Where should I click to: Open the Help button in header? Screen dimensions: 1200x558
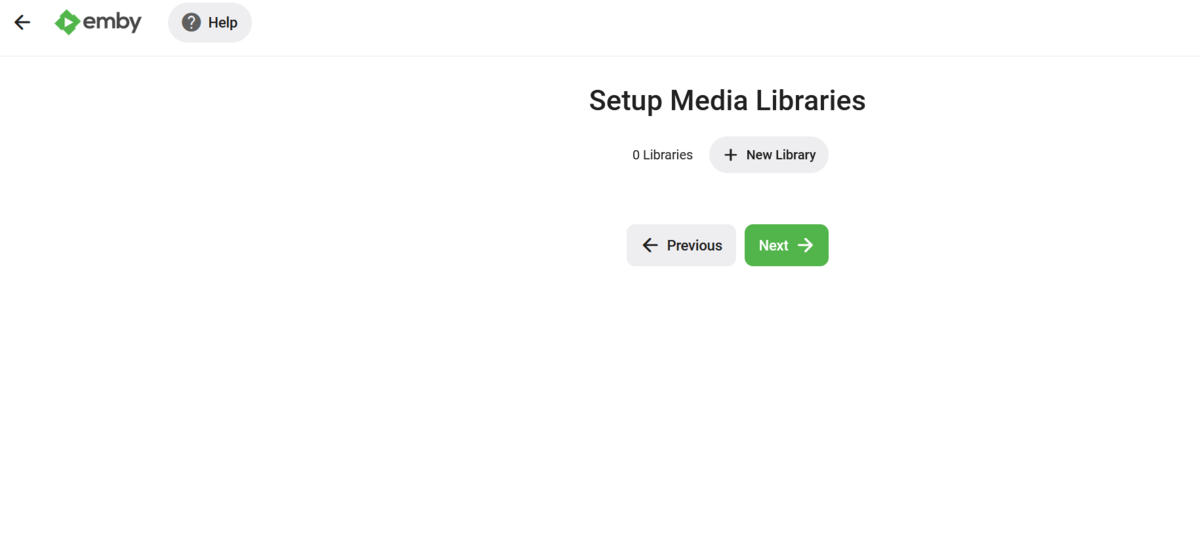[x=210, y=22]
